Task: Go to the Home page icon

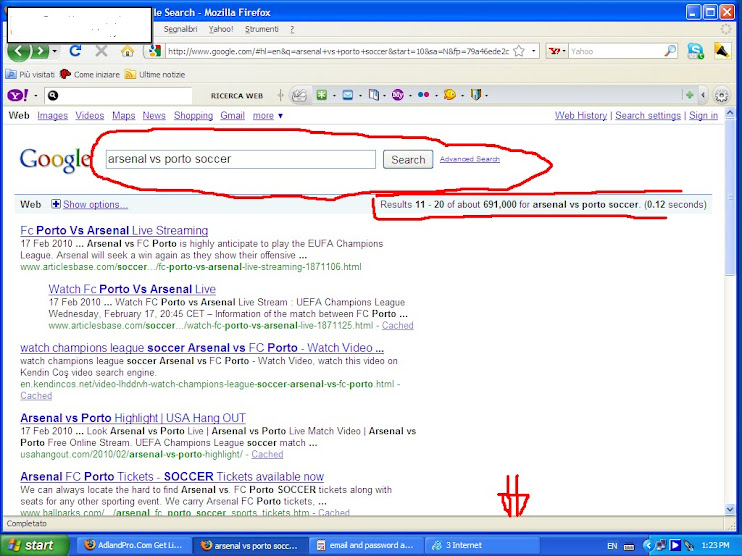Action: 127,51
